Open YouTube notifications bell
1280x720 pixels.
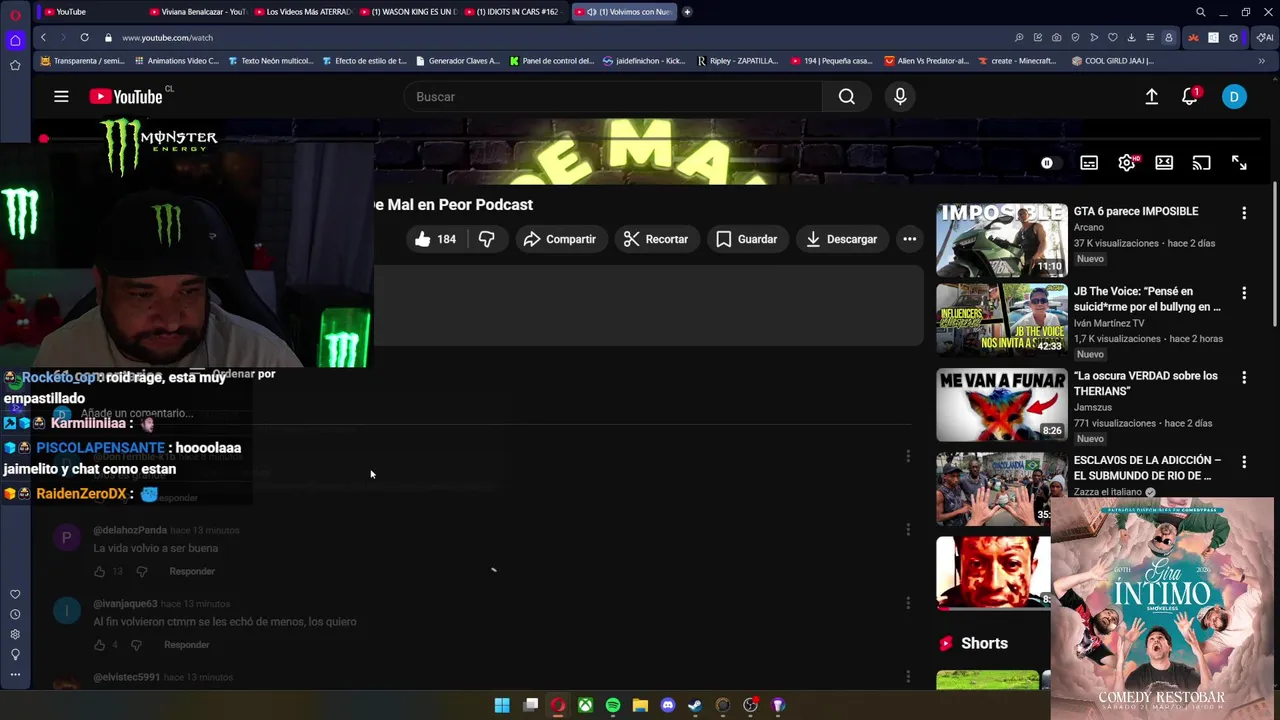click(1190, 97)
